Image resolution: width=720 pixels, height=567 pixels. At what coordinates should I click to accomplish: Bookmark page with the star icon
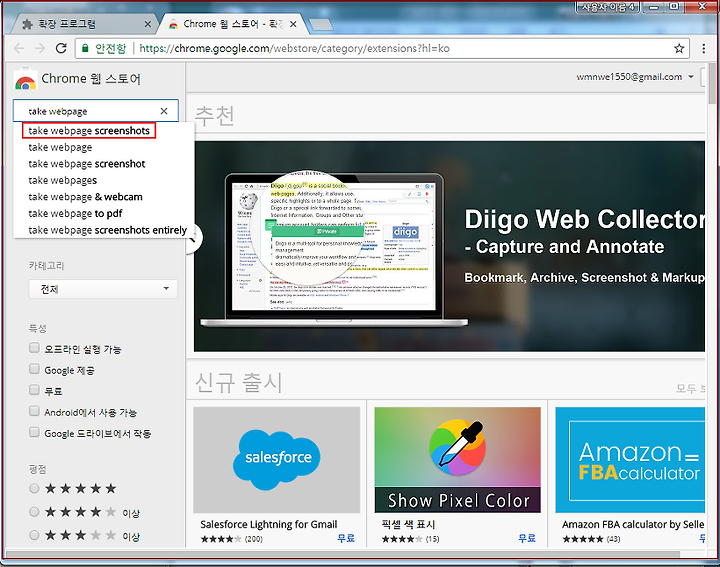679,48
